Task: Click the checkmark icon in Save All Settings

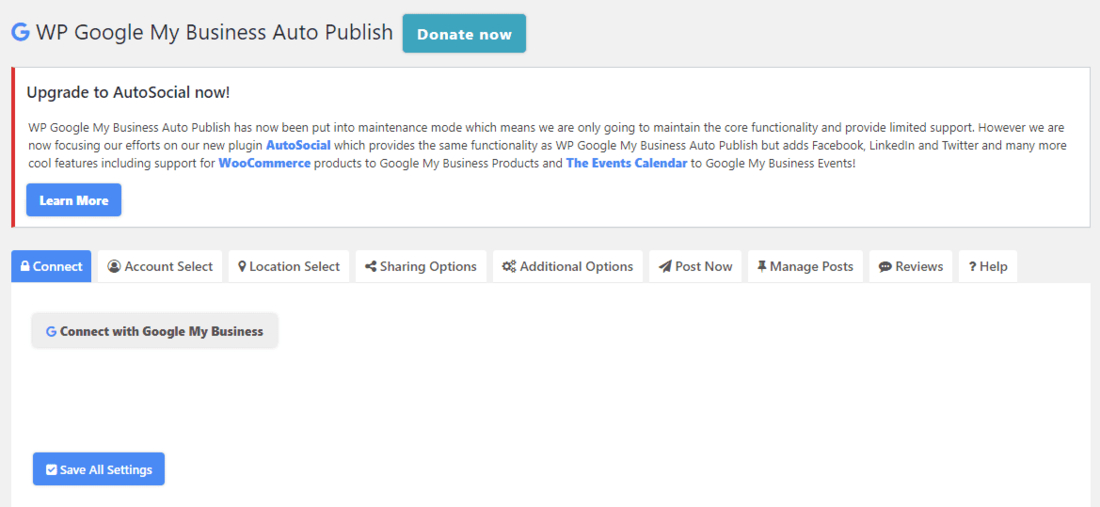Action: coord(52,470)
